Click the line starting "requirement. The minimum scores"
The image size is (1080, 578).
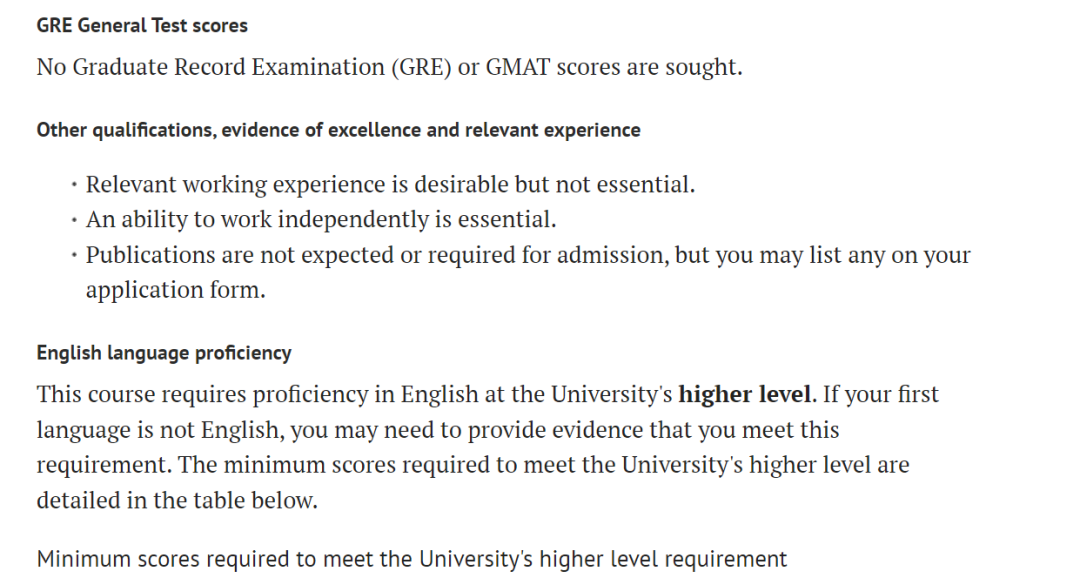coord(473,465)
